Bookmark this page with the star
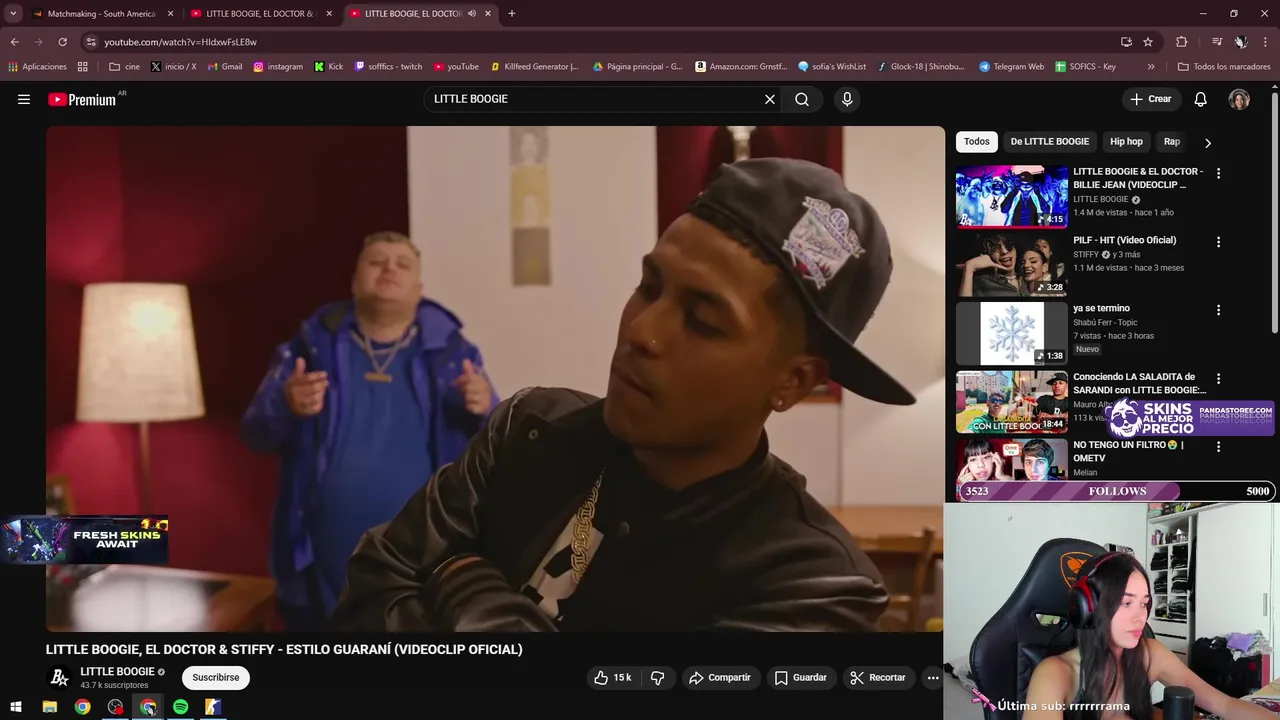Image resolution: width=1280 pixels, height=720 pixels. pyautogui.click(x=1148, y=42)
